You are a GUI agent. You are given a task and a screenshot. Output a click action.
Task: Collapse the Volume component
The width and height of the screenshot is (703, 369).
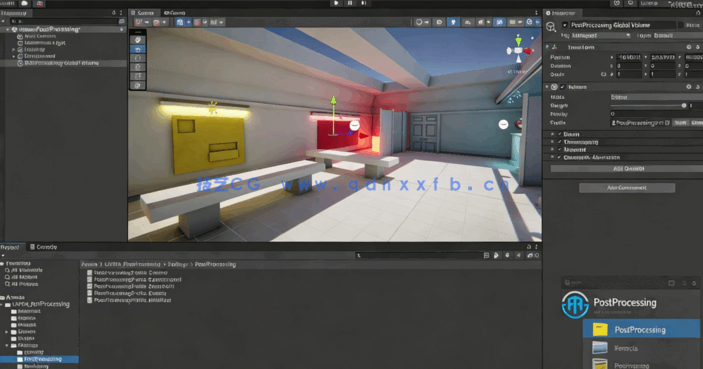547,87
